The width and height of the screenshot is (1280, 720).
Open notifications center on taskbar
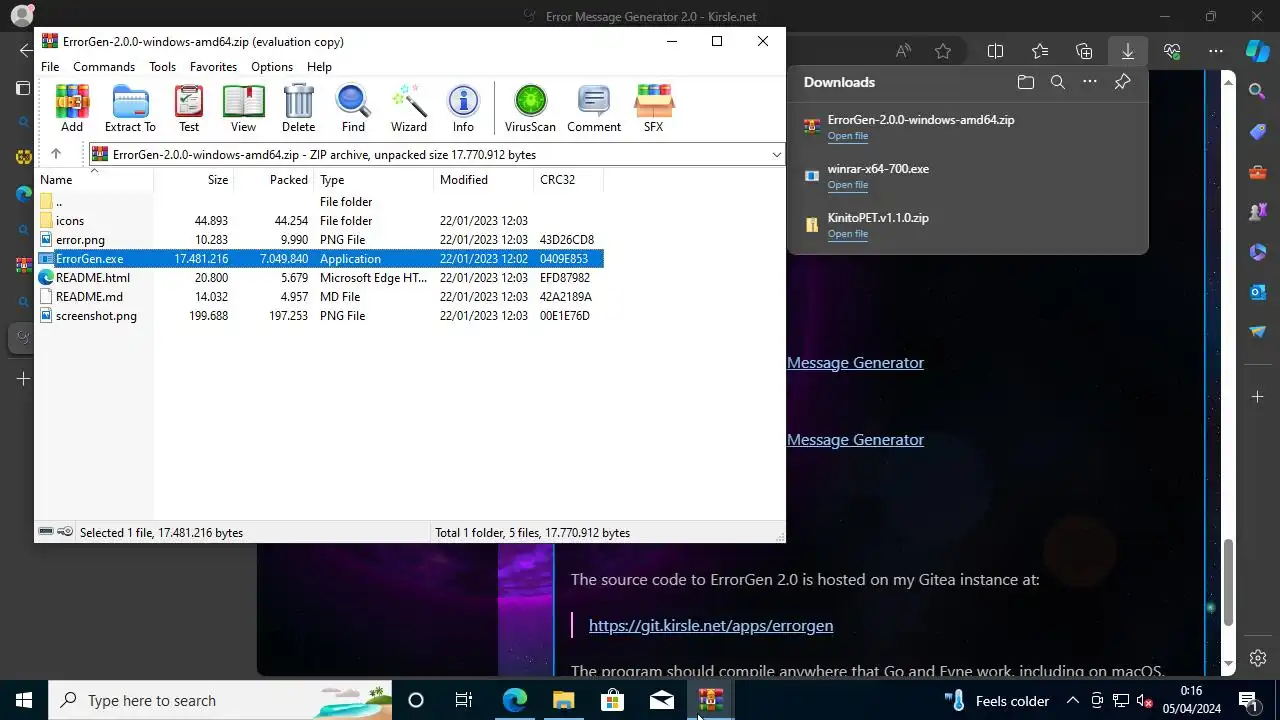click(1248, 700)
